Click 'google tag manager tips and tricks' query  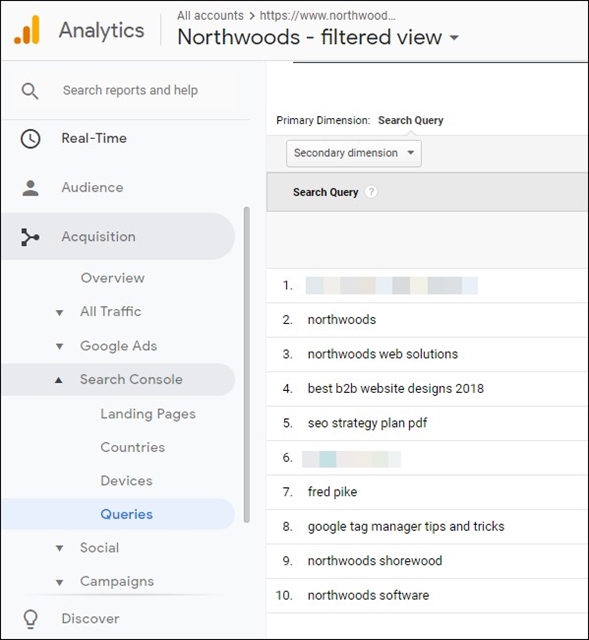[406, 527]
